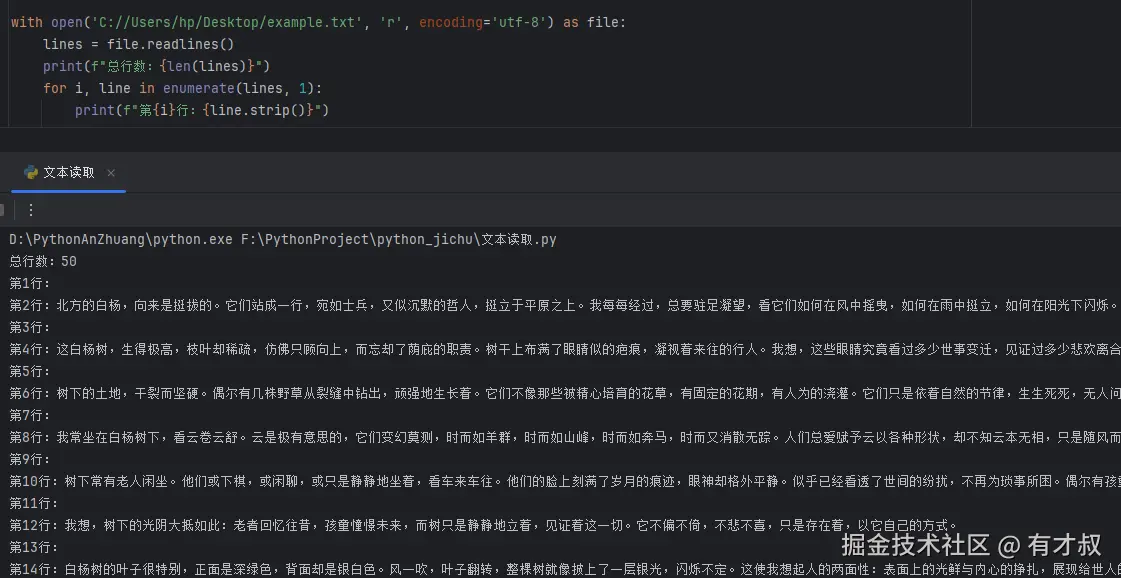1121x578 pixels.
Task: Click output line 第8行 starting 我常坐在白杨树下
Action: 565,437
